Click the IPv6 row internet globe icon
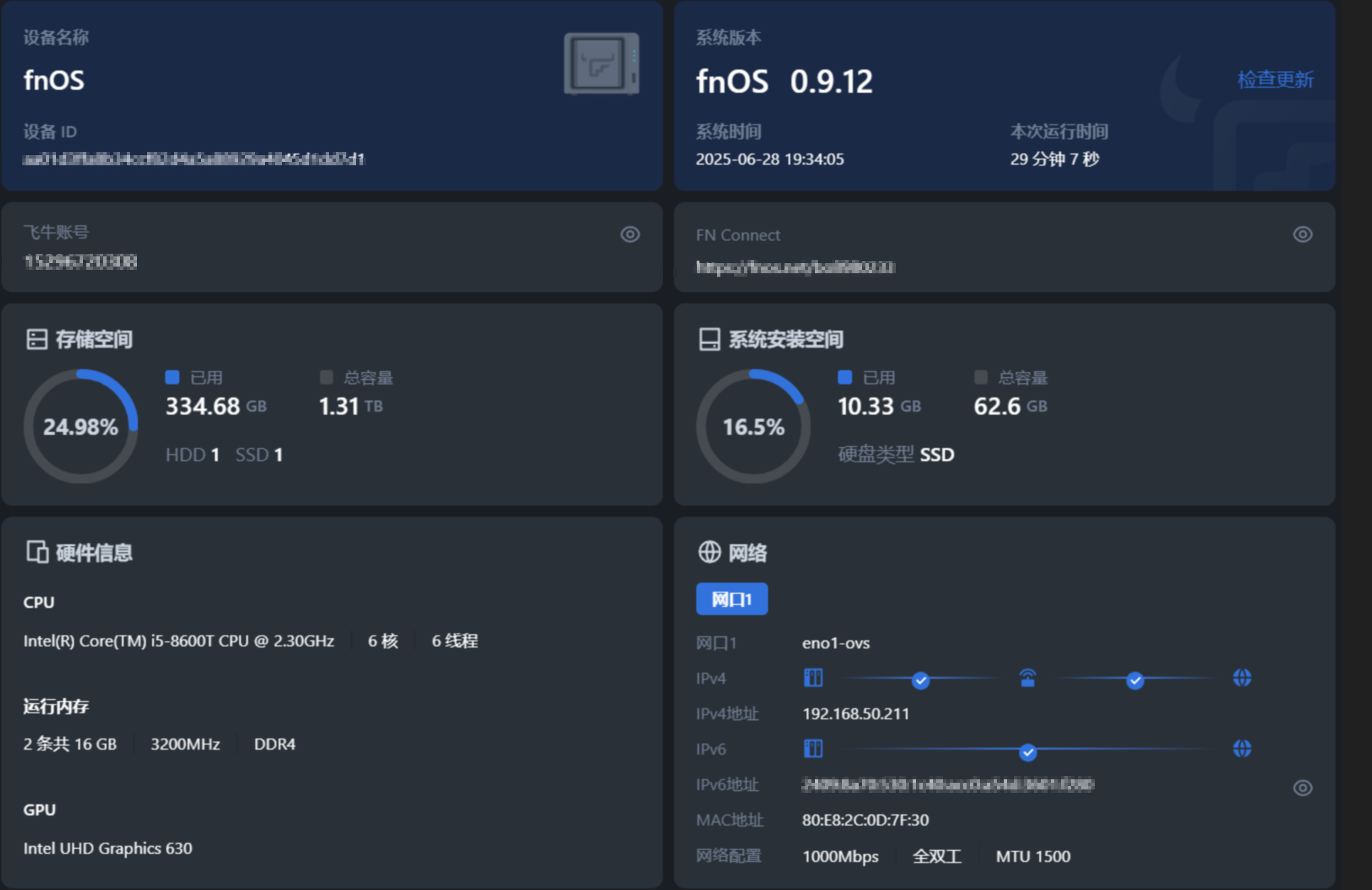 click(1242, 748)
